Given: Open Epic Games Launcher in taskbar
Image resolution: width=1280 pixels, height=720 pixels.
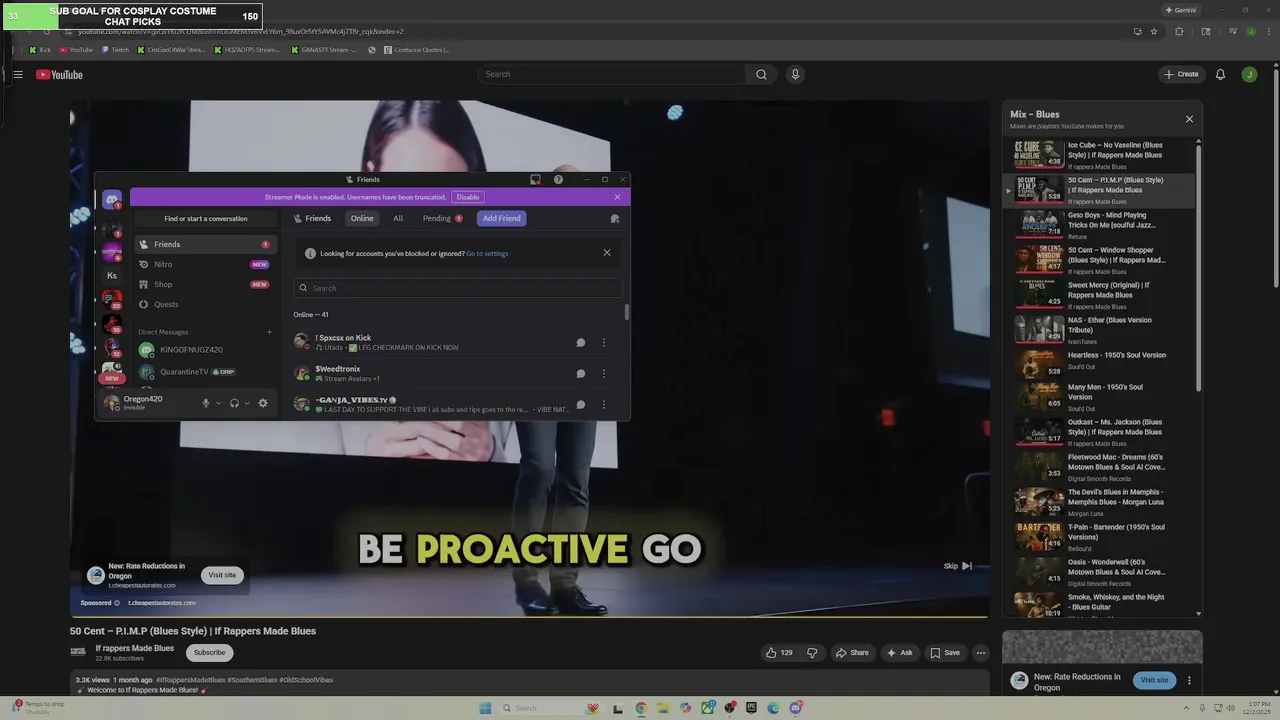Looking at the screenshot, I should (751, 708).
